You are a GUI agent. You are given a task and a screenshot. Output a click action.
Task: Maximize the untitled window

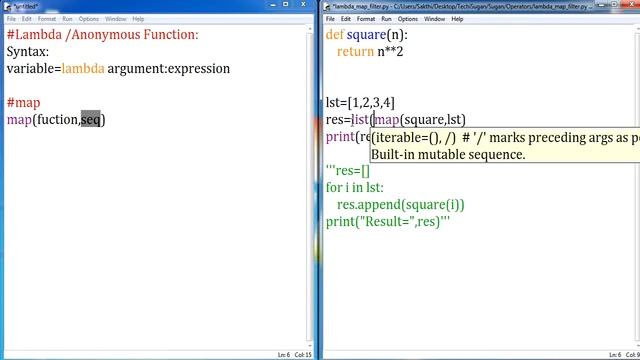(286, 4)
